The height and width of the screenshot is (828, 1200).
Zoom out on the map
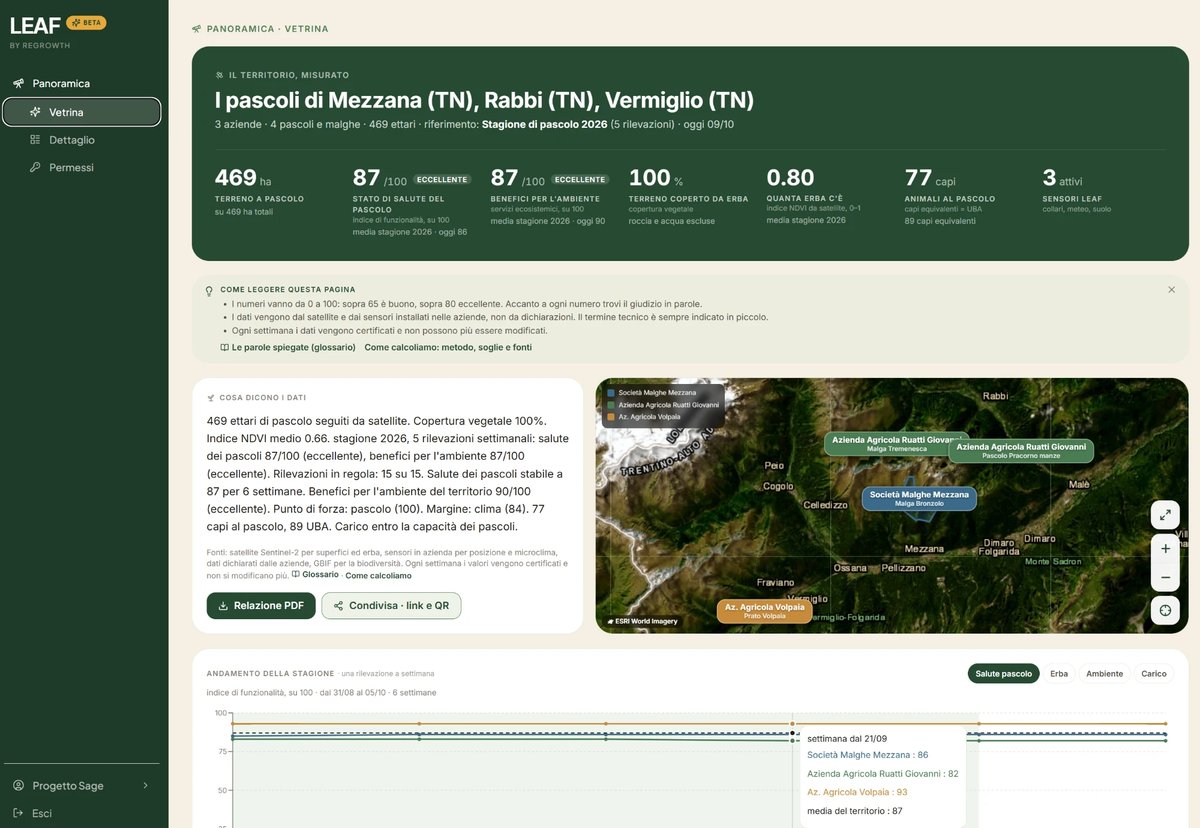(x=1165, y=577)
